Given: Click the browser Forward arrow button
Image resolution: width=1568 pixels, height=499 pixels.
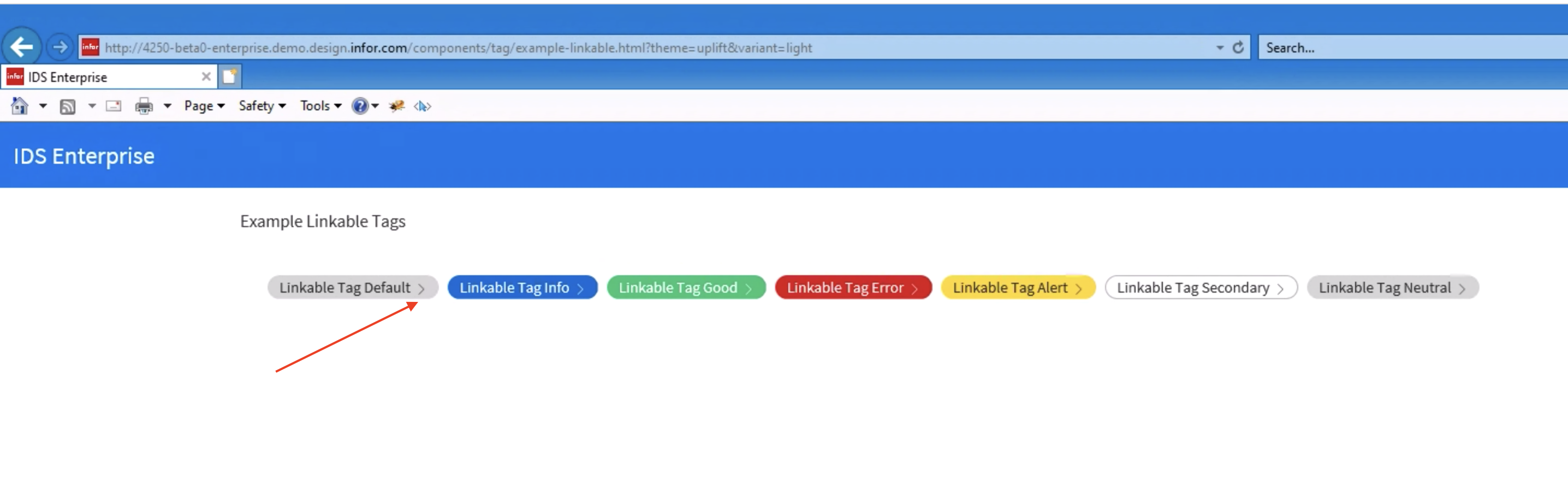Looking at the screenshot, I should click(60, 47).
